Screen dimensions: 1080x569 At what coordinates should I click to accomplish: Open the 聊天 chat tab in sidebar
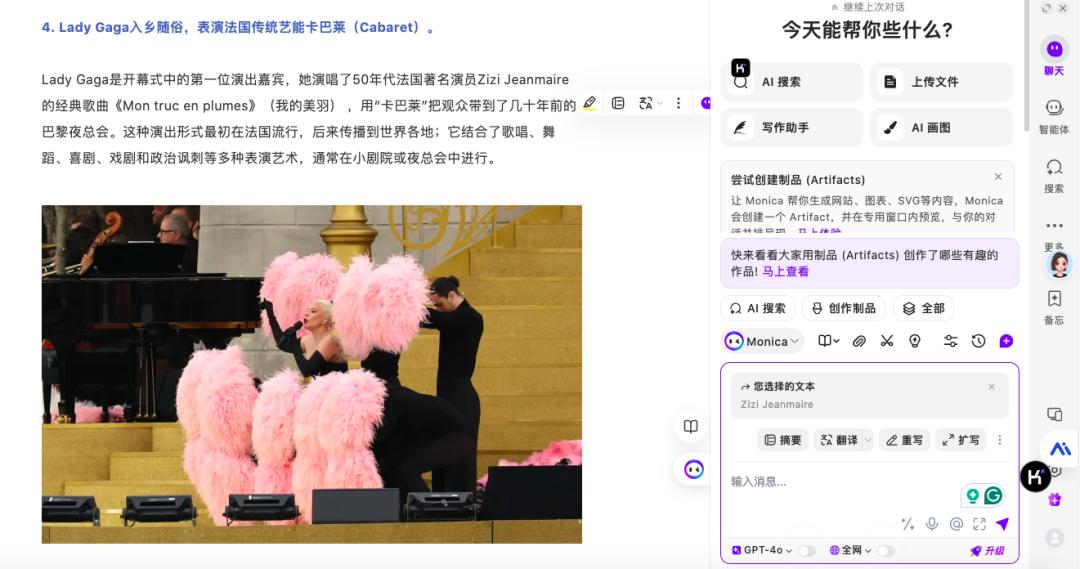point(1054,56)
